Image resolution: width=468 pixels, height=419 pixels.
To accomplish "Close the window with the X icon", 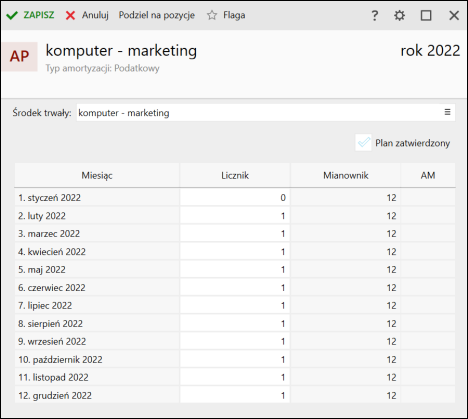I will point(454,15).
